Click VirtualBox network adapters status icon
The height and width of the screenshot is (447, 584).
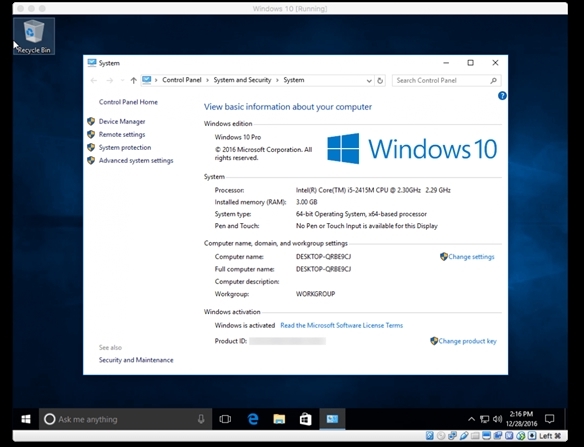(x=452, y=435)
